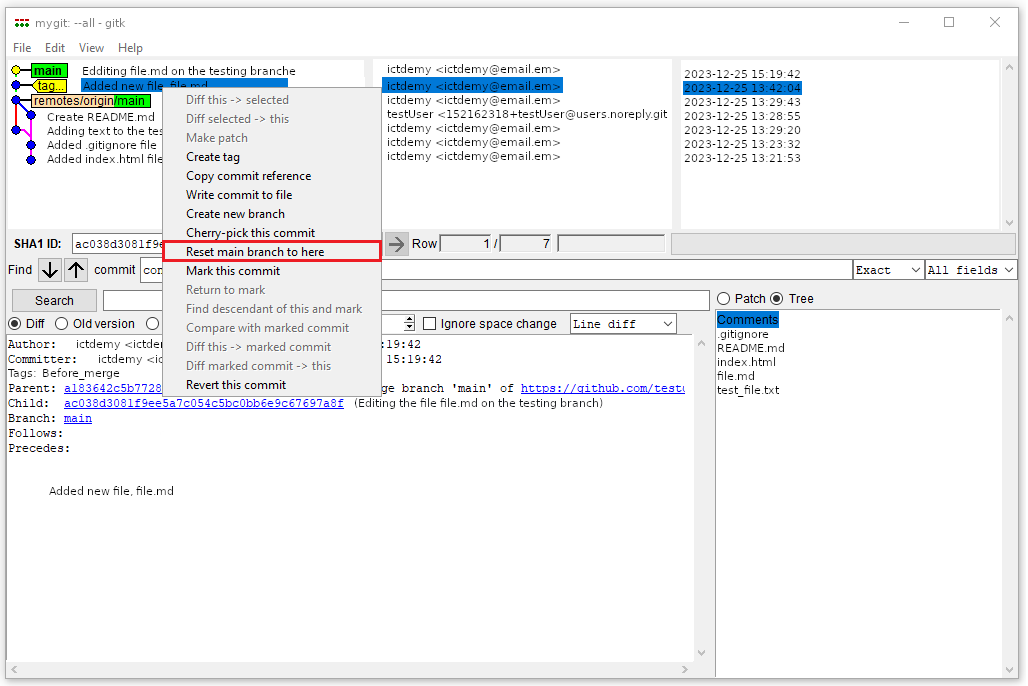1028x686 pixels.
Task: Click the gitk icon in title bar
Action: coord(22,23)
